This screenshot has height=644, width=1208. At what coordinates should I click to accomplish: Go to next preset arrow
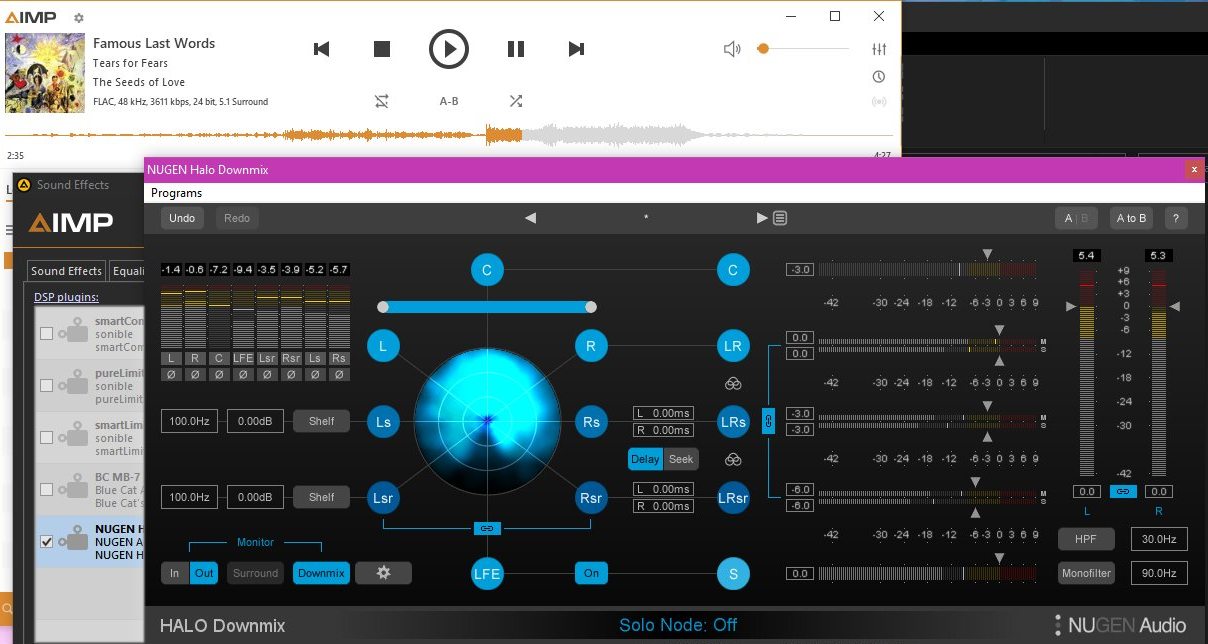tap(762, 218)
